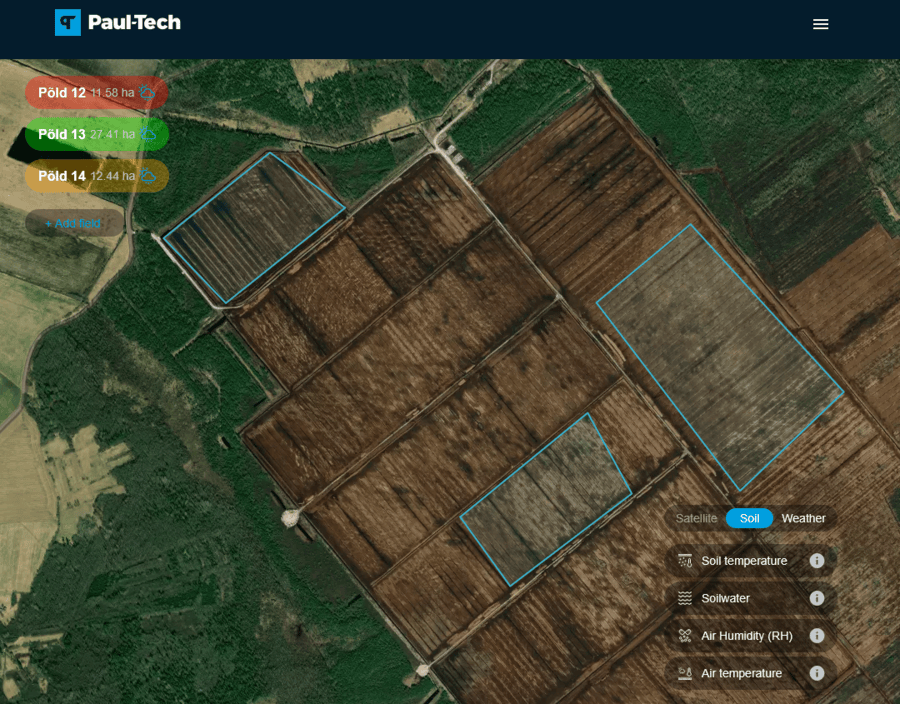The width and height of the screenshot is (900, 704).
Task: Select the Soil view tab
Action: coord(749,518)
